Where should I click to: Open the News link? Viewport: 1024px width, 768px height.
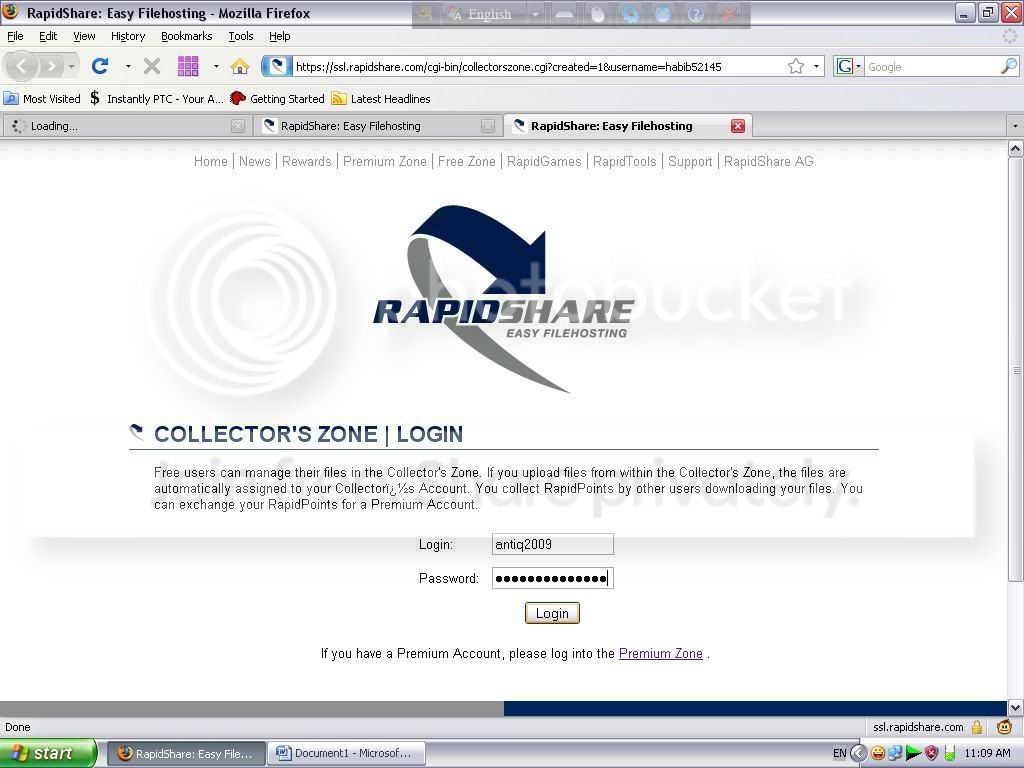coord(255,161)
